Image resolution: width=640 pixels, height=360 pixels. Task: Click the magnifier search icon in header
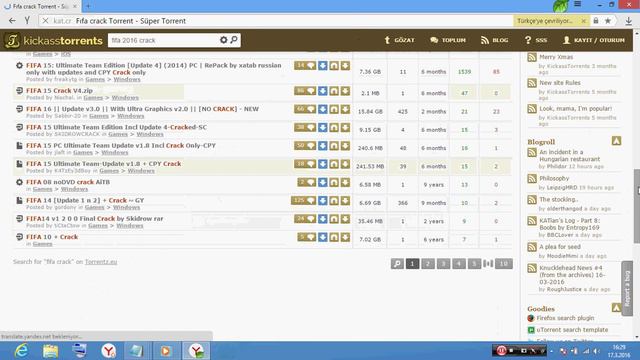click(234, 40)
